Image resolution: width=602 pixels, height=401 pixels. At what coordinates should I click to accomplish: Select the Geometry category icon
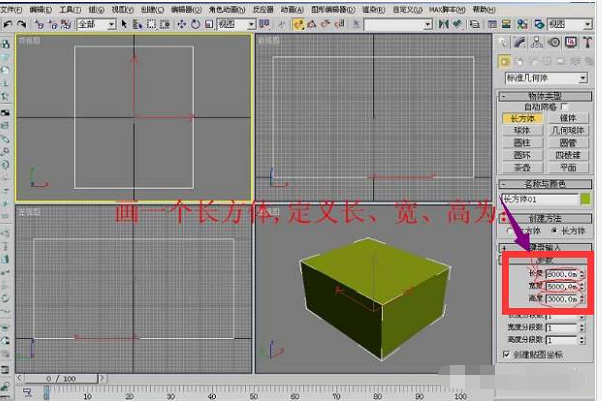tap(504, 61)
